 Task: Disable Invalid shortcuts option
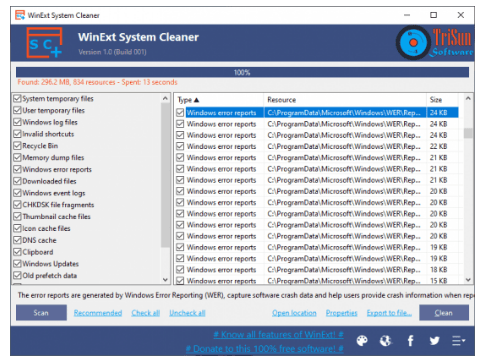click(17, 134)
